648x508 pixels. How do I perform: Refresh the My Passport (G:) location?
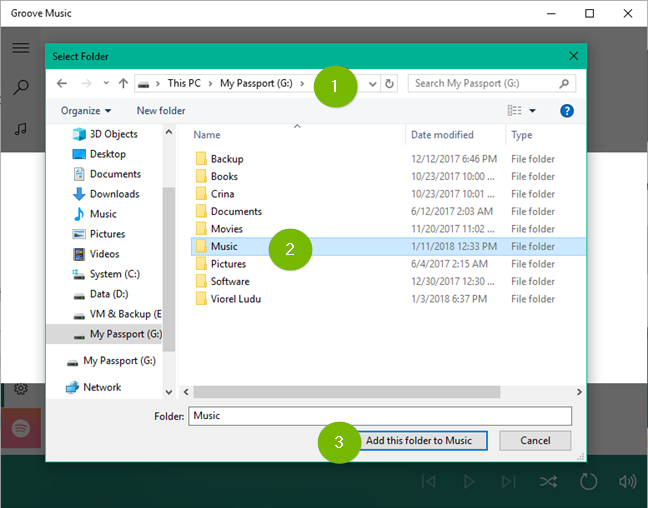[389, 84]
